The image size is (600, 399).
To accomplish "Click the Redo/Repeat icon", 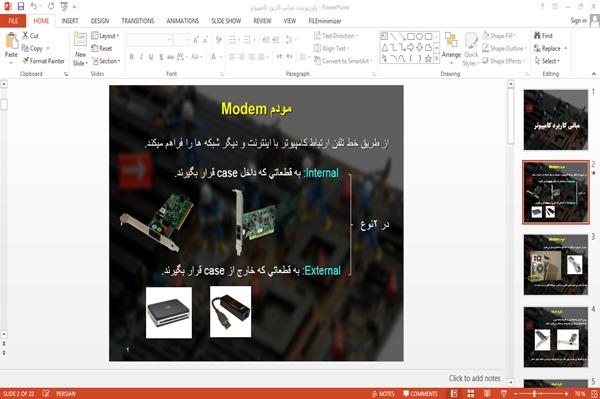I will coord(51,6).
